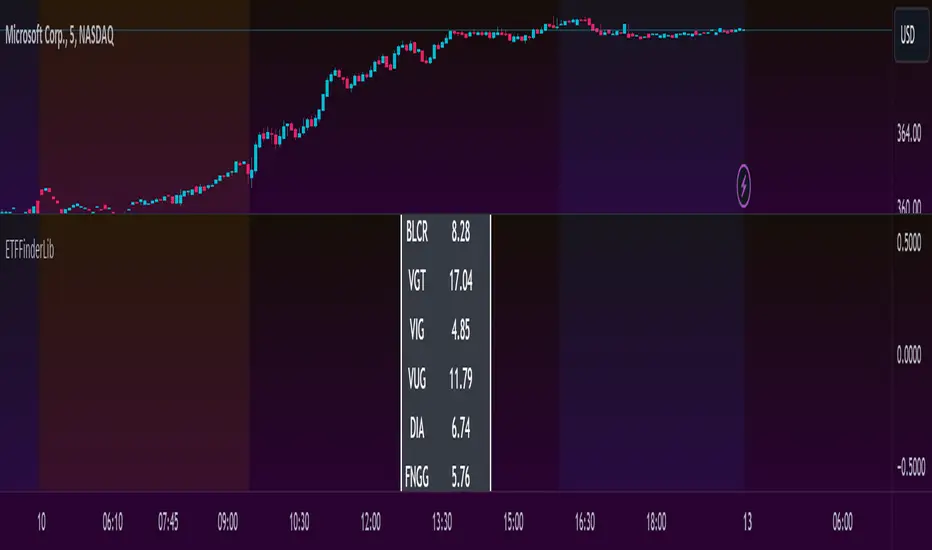Image resolution: width=932 pixels, height=550 pixels.
Task: Select the 8.28 value for BLCR
Action: point(461,231)
